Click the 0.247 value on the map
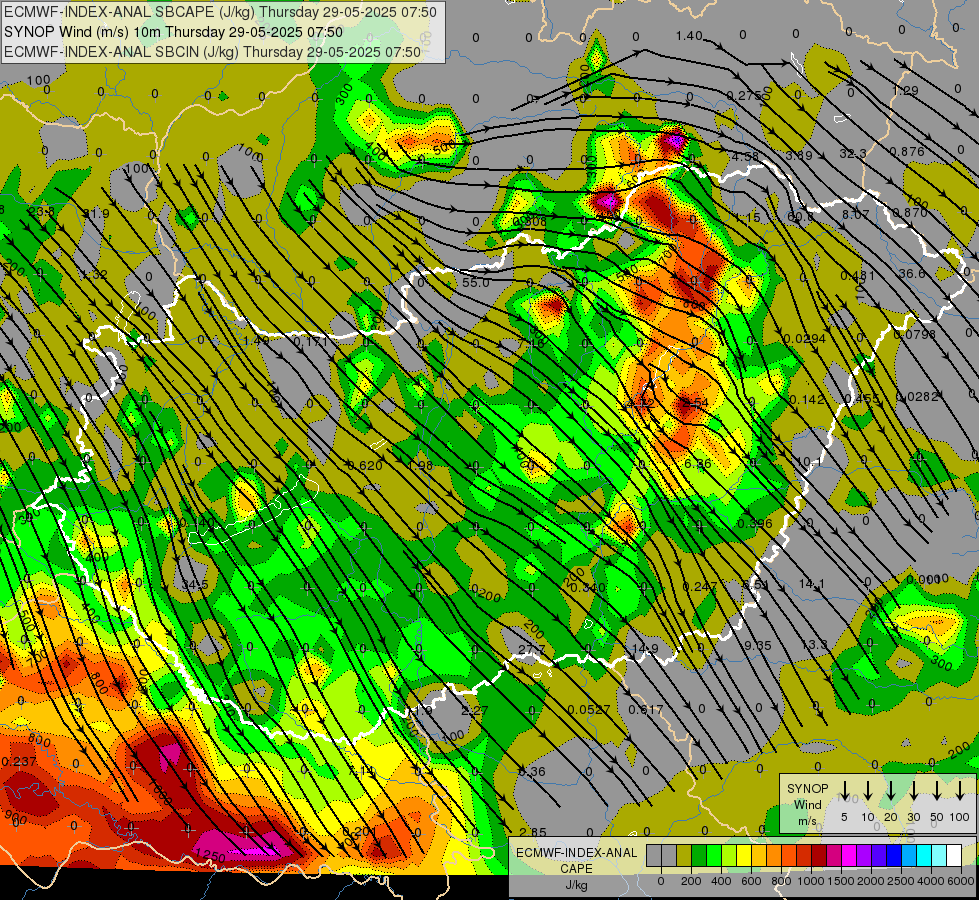The width and height of the screenshot is (979, 900). tap(700, 586)
